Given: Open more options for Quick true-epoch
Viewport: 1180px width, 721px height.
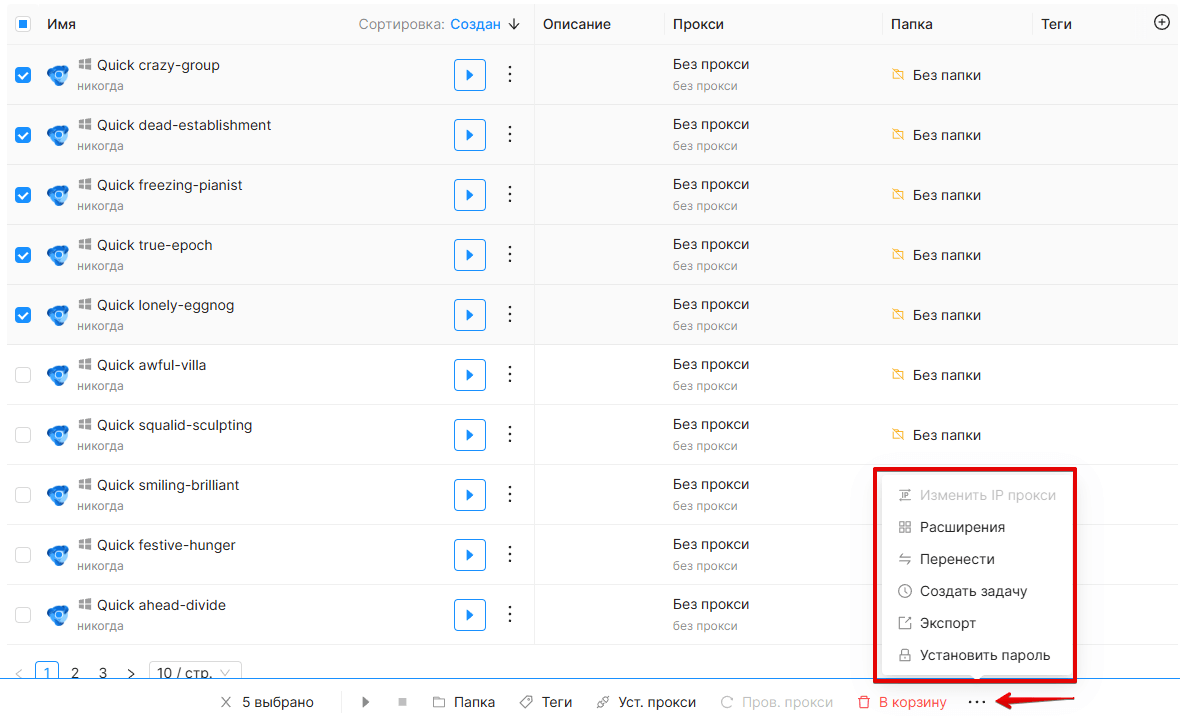Looking at the screenshot, I should 509,254.
